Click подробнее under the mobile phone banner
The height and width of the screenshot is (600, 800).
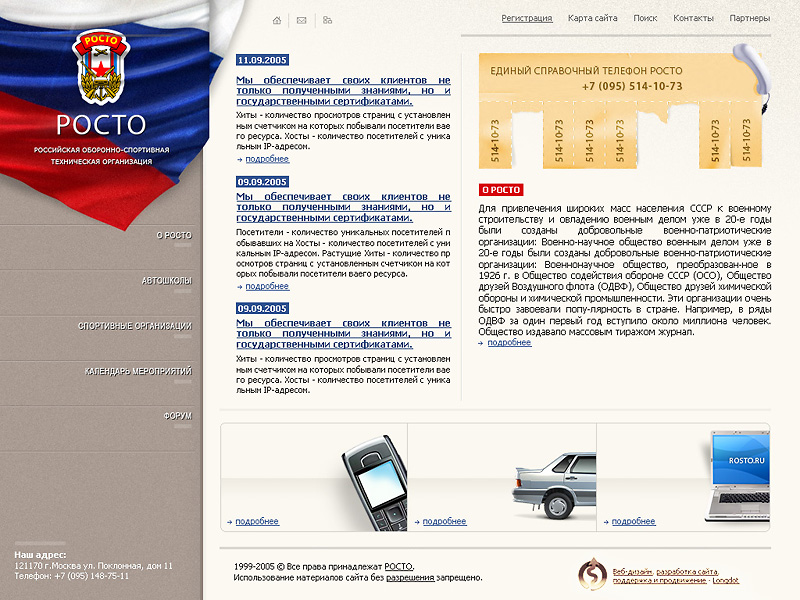pyautogui.click(x=257, y=521)
